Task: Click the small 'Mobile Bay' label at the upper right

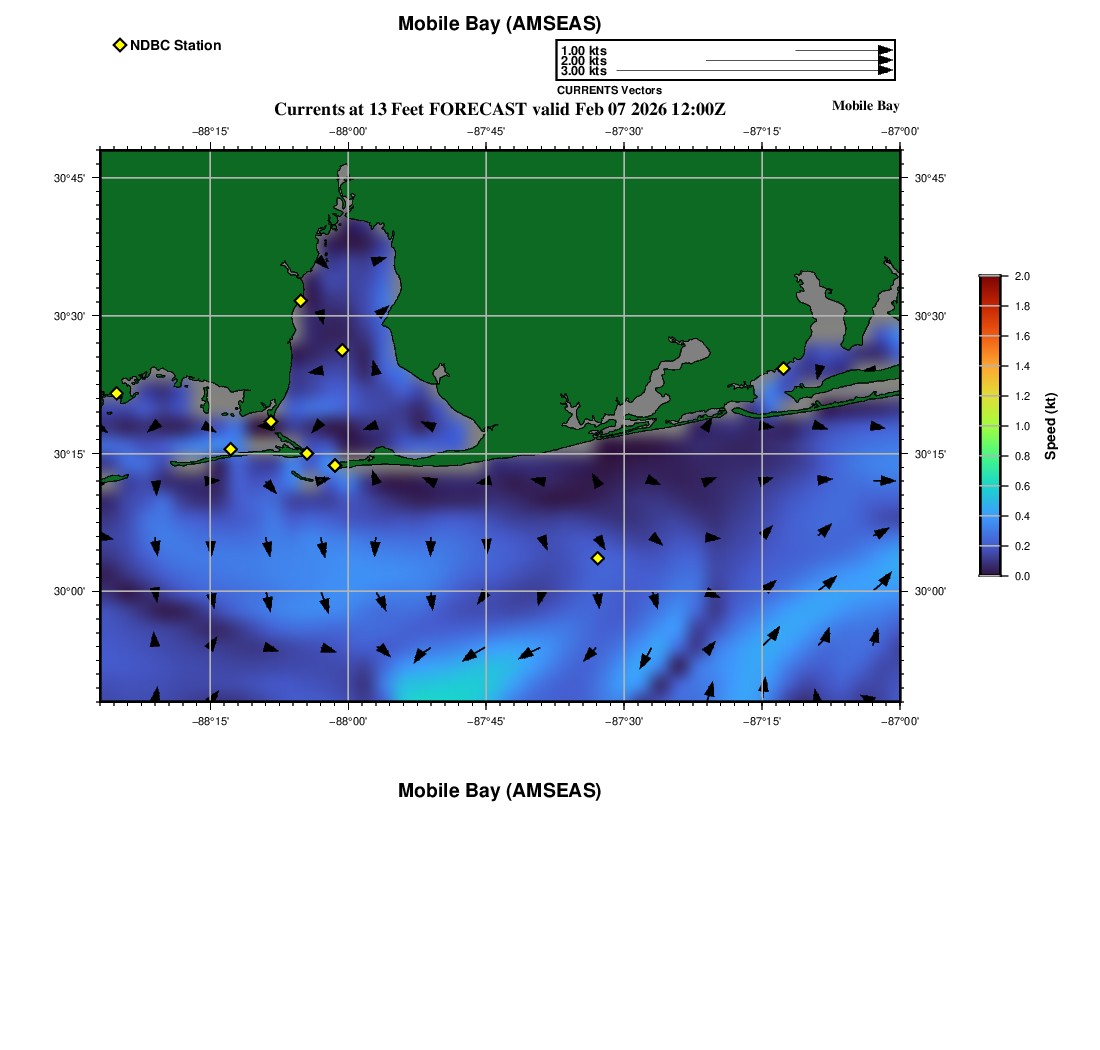Action: click(865, 106)
